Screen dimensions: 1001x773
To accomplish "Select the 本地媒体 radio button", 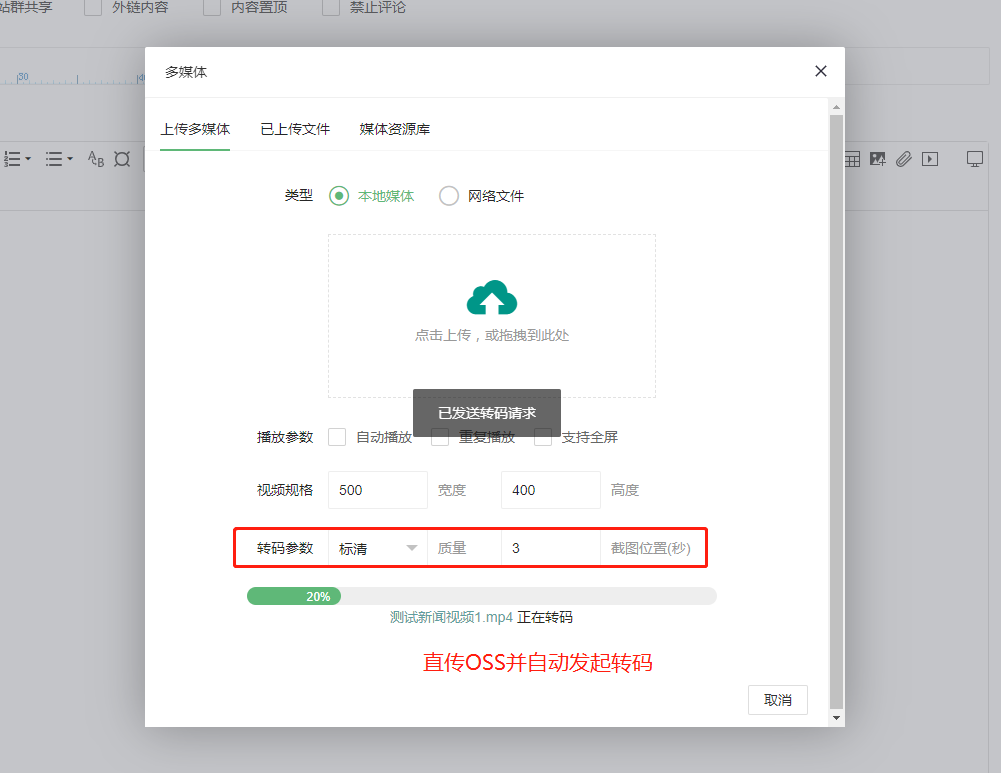I will (x=339, y=196).
